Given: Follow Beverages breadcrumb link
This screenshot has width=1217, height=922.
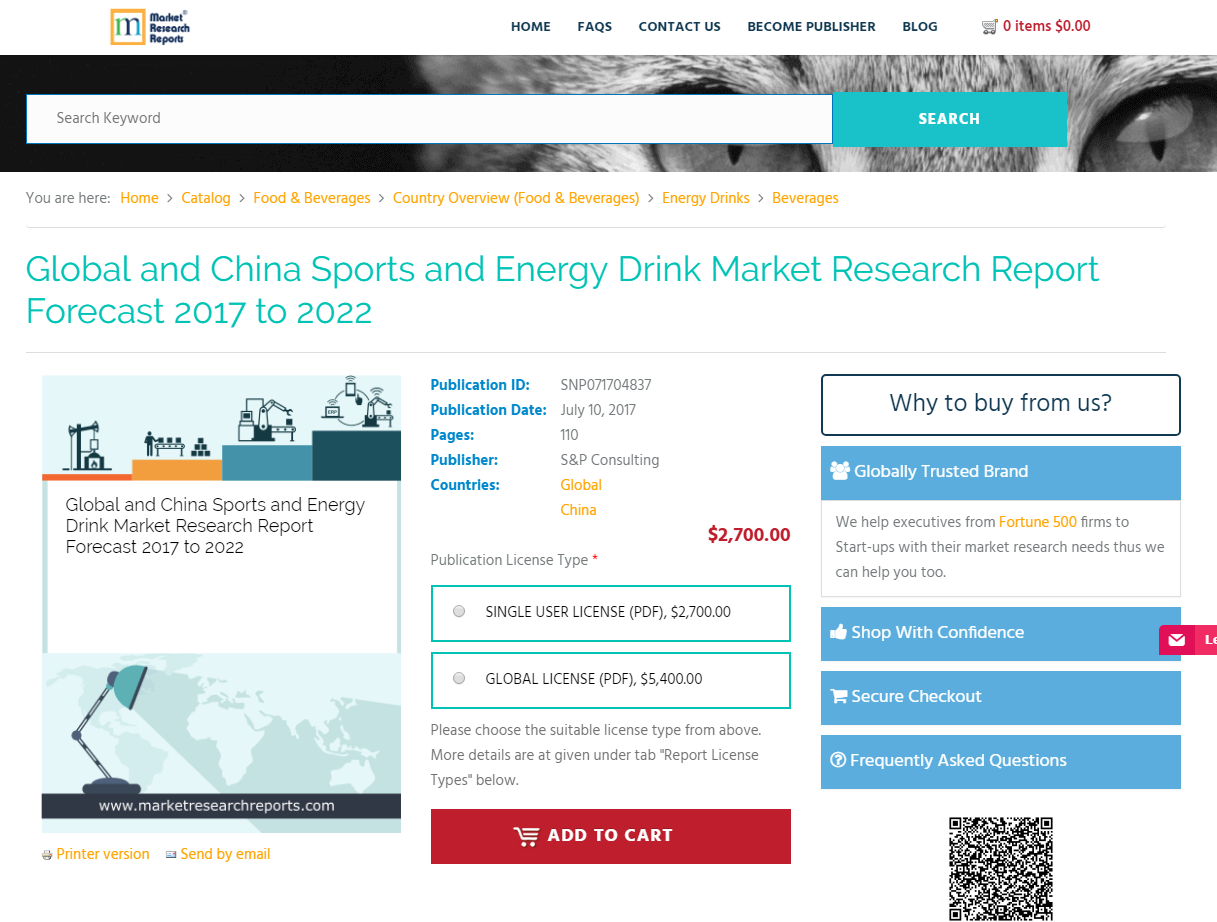Looking at the screenshot, I should (x=805, y=198).
